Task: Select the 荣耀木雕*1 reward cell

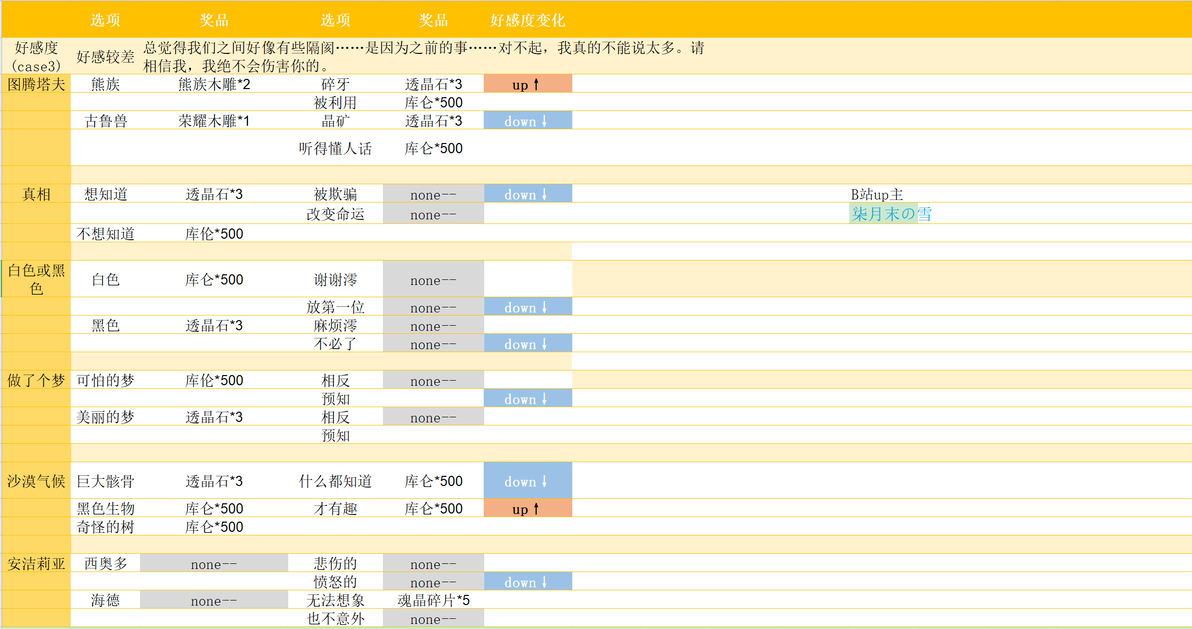Action: click(x=214, y=120)
